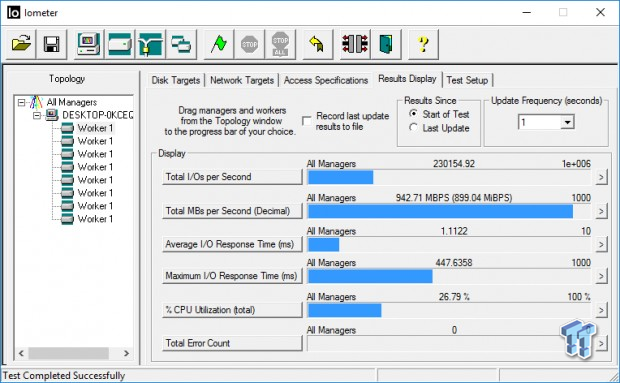Open chooser arrow for Average I/O Response Time
Viewport: 620px width, 383px height.
click(601, 245)
